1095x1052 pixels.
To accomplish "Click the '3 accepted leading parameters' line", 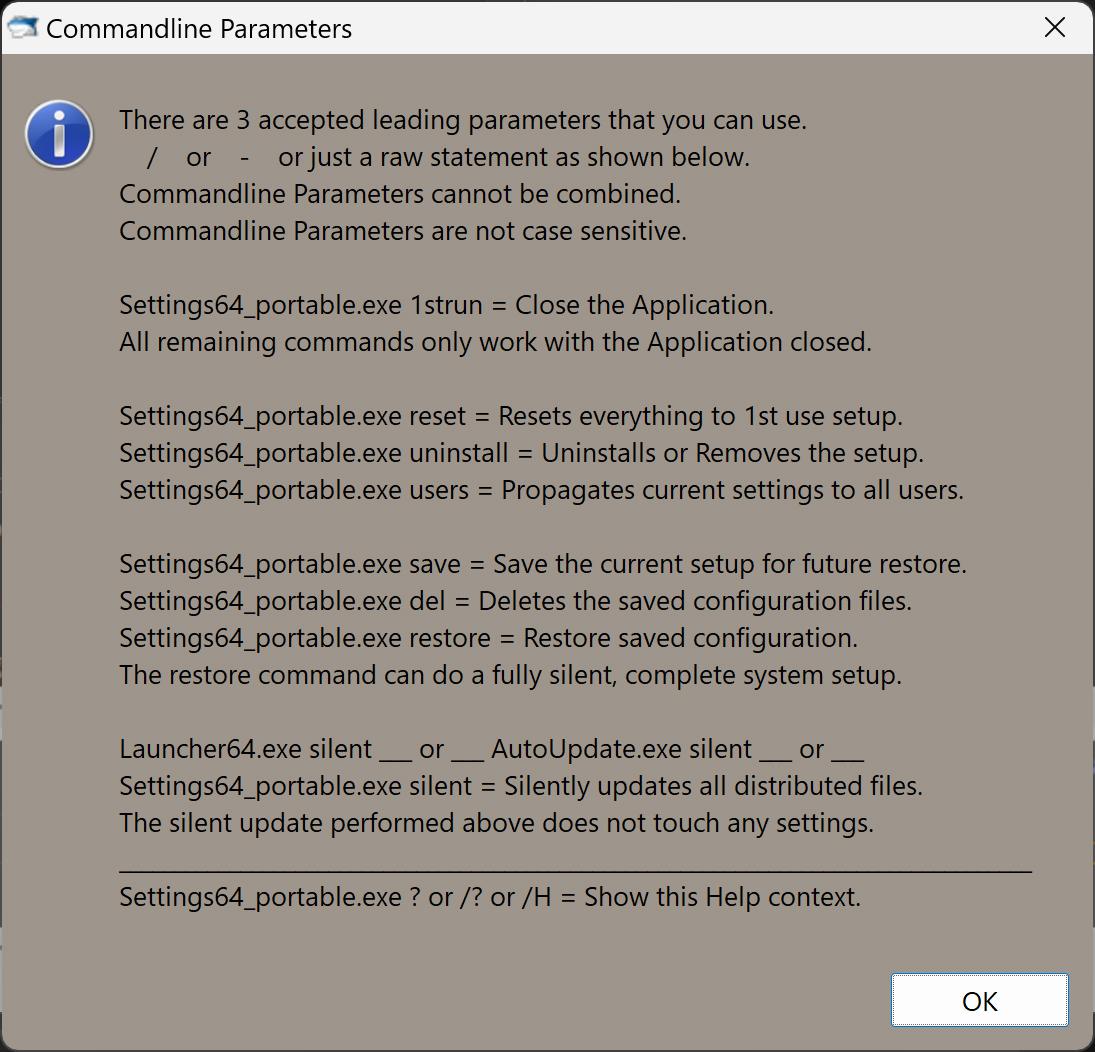I will click(463, 120).
